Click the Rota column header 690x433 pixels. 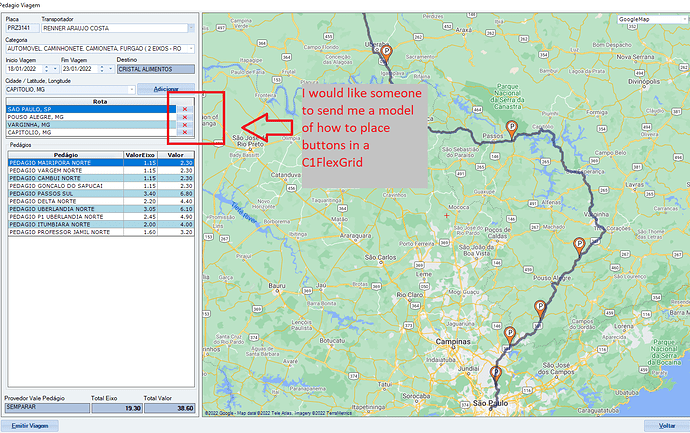[x=100, y=102]
